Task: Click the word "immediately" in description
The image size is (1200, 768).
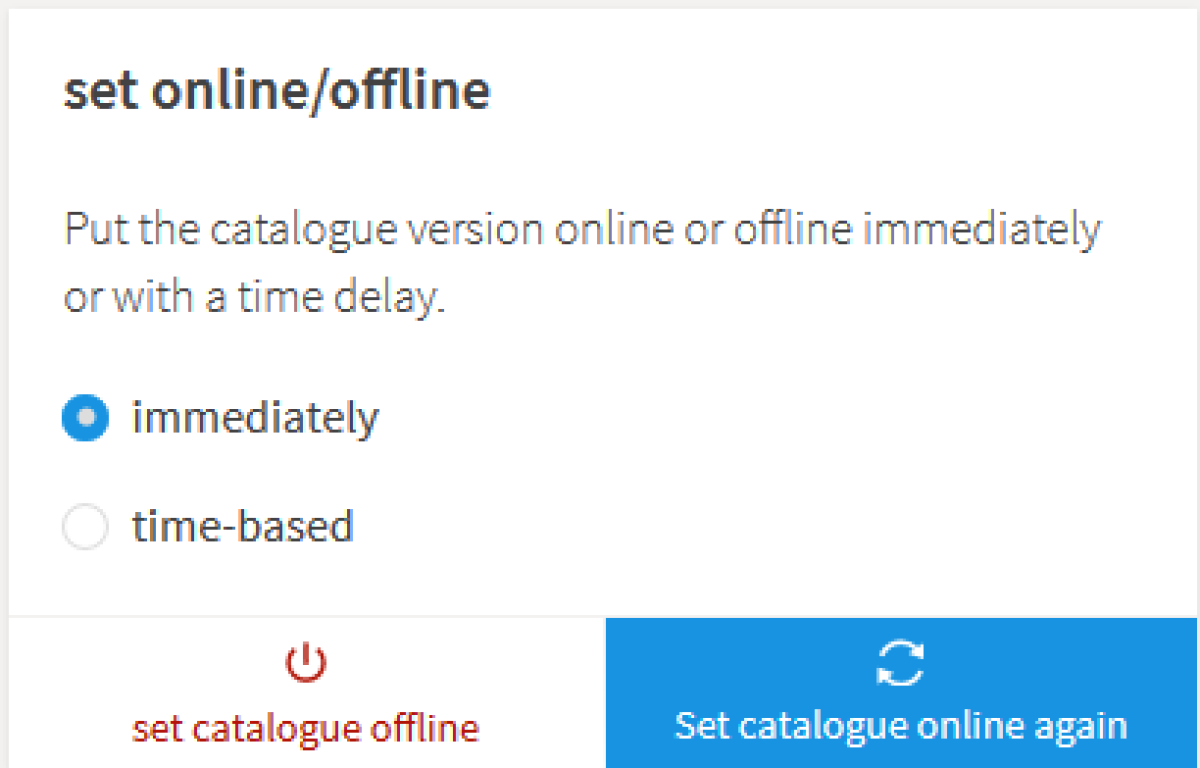Action: [981, 231]
